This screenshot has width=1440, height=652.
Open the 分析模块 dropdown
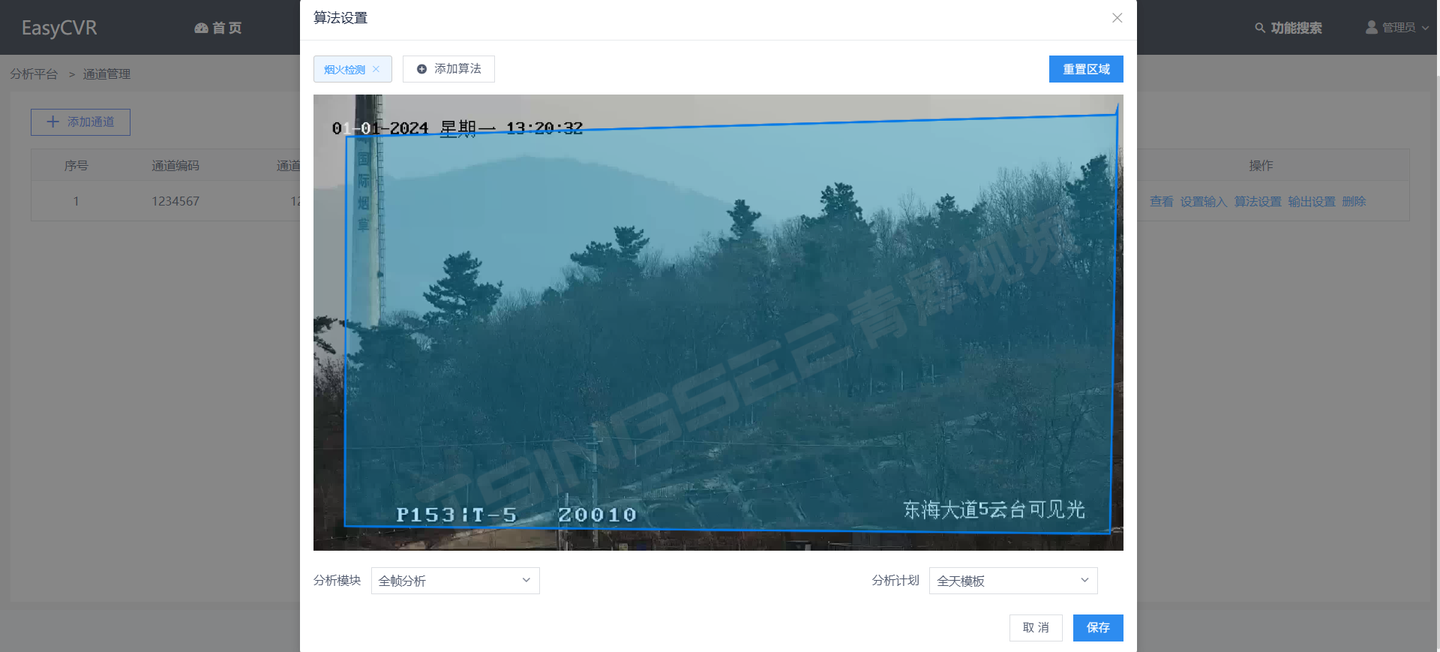(x=455, y=580)
